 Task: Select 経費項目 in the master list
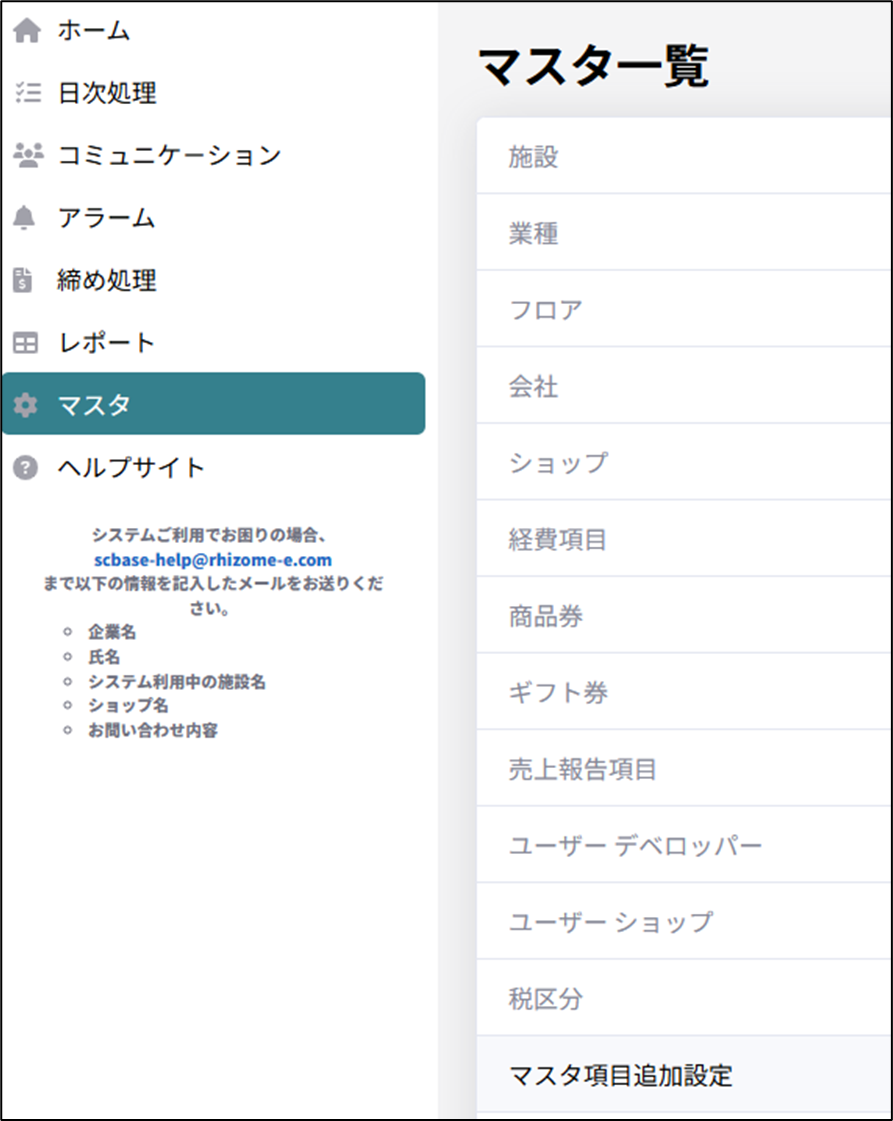(x=557, y=540)
